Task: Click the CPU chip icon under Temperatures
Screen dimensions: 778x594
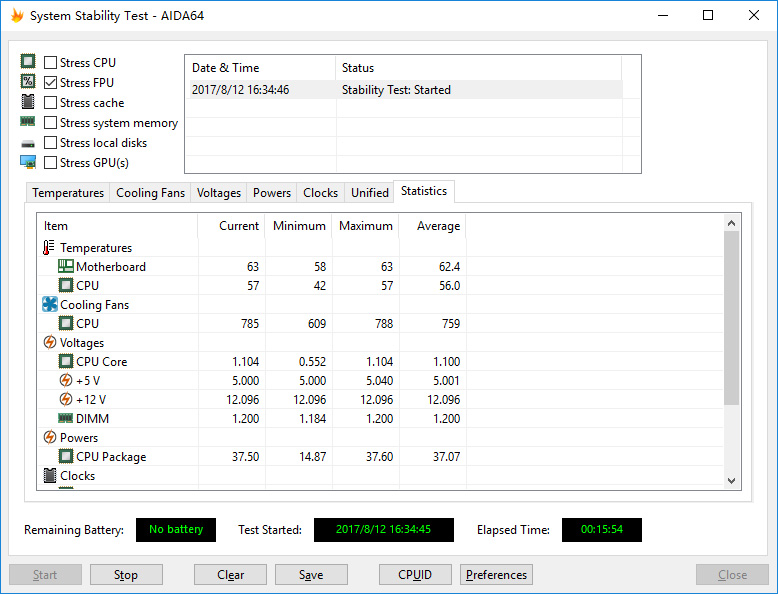Action: (65, 285)
